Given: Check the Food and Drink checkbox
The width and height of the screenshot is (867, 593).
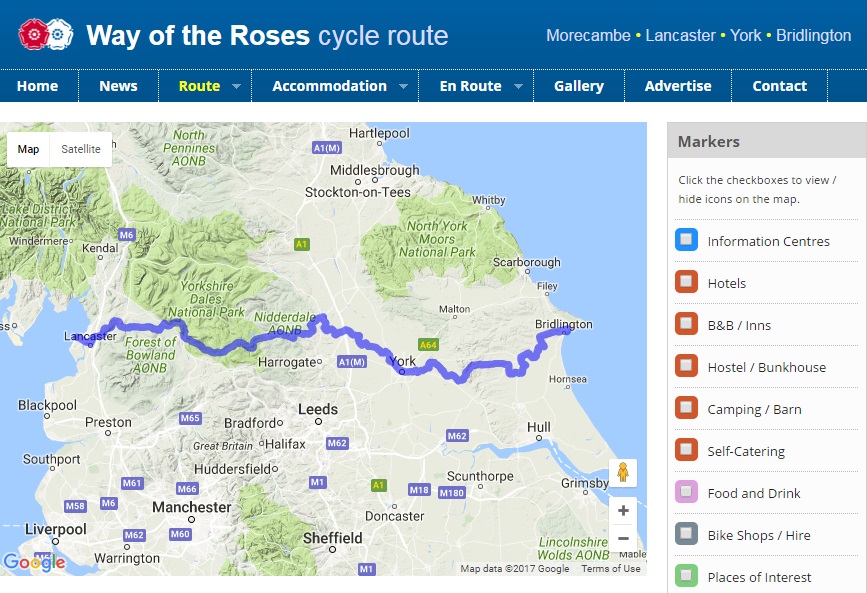Looking at the screenshot, I should pyautogui.click(x=686, y=492).
